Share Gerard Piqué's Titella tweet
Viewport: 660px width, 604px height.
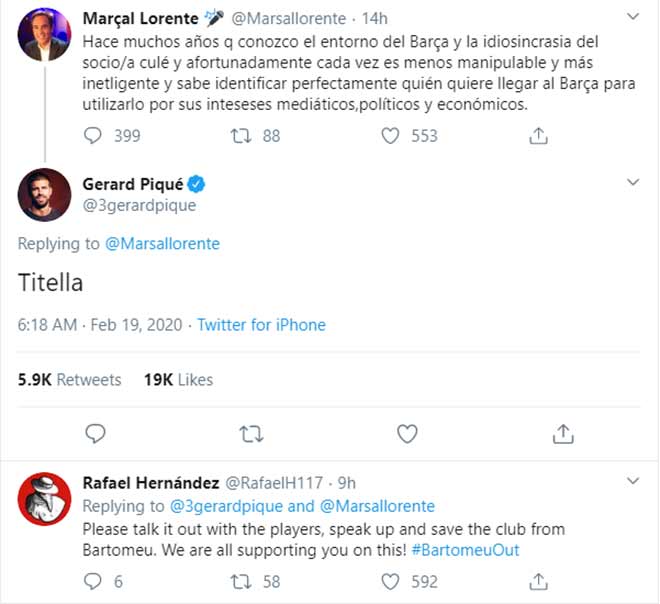pos(563,433)
